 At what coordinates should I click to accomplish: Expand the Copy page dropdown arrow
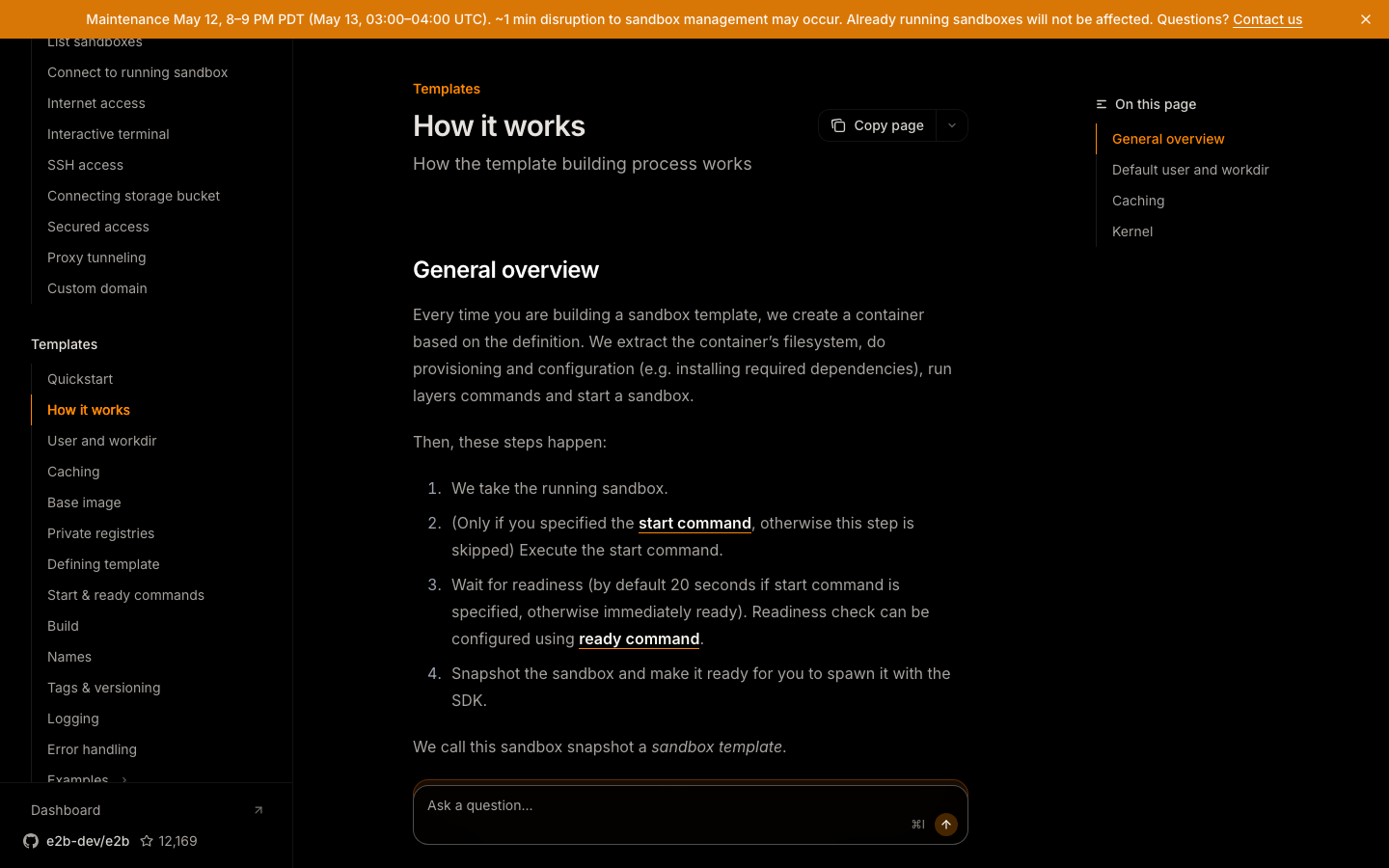coord(952,125)
